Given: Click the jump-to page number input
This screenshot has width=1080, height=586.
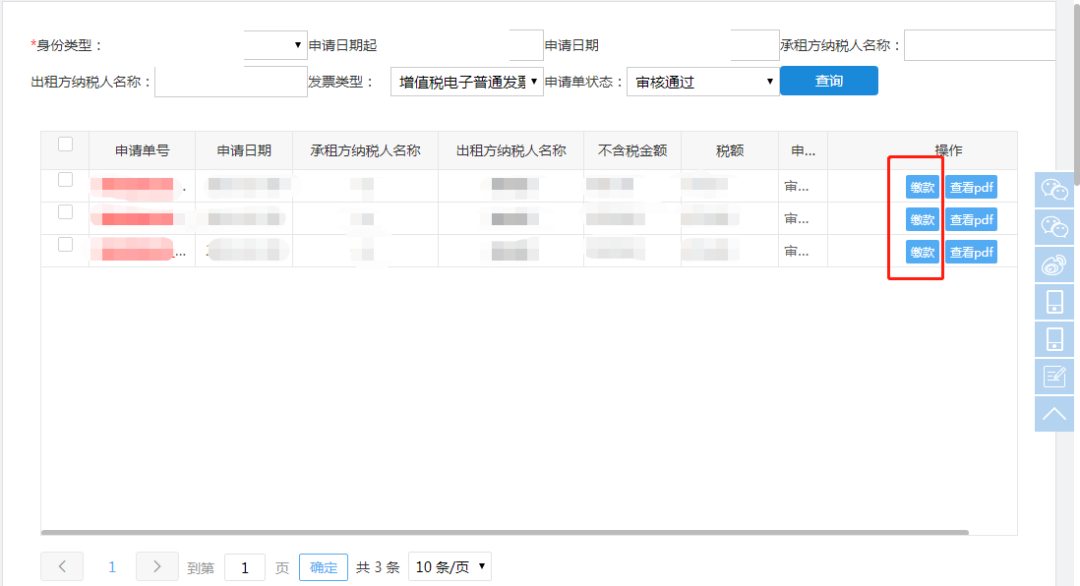Looking at the screenshot, I should pyautogui.click(x=245, y=567).
